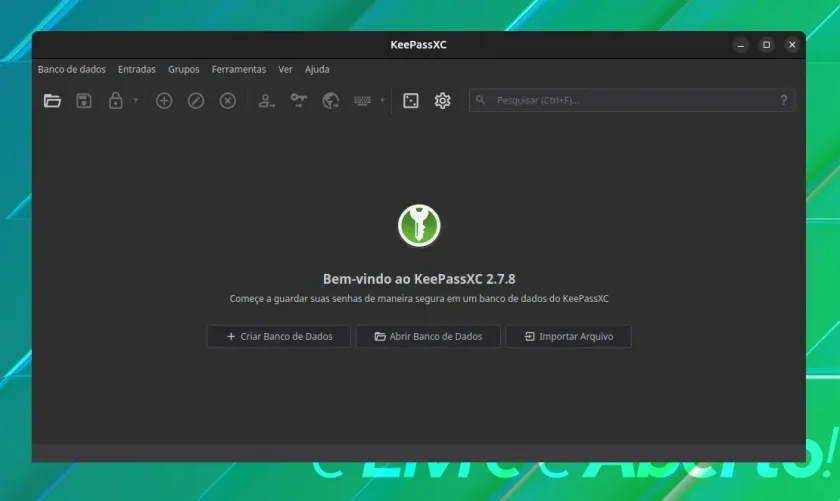Click the Auto-Type keyboard icon
The height and width of the screenshot is (501, 840).
[x=362, y=101]
